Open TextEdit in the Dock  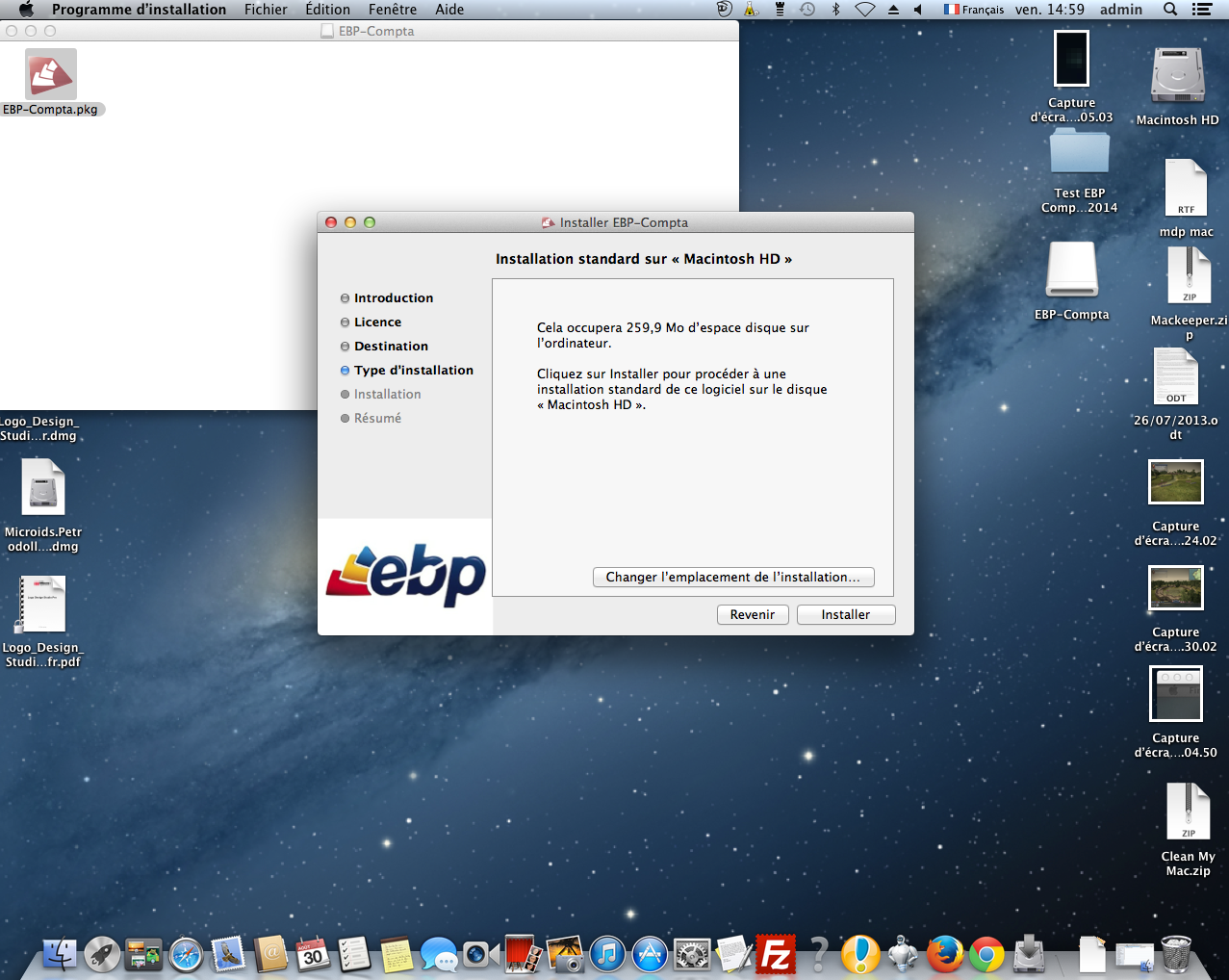(733, 954)
